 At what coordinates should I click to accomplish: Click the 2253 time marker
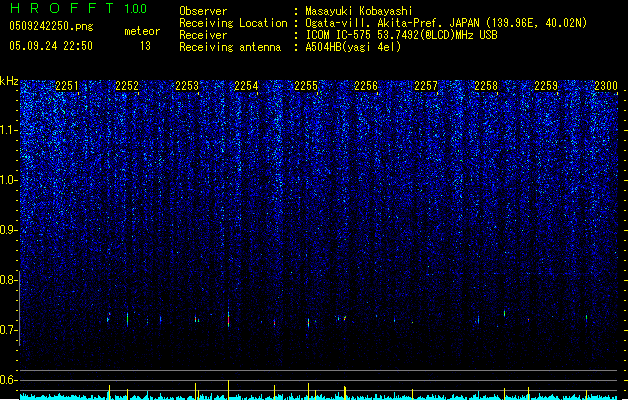click(187, 86)
